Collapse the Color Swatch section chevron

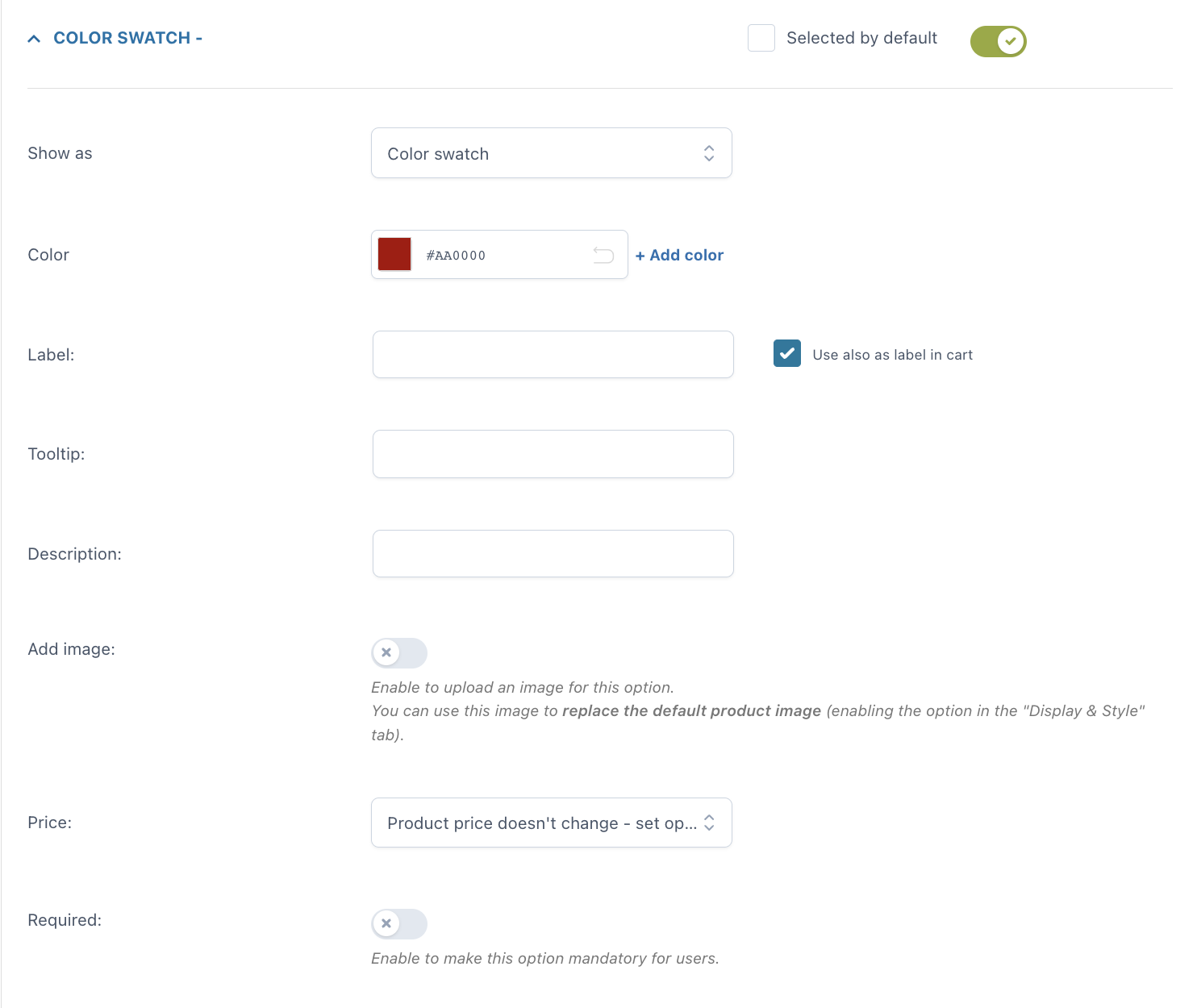(34, 39)
